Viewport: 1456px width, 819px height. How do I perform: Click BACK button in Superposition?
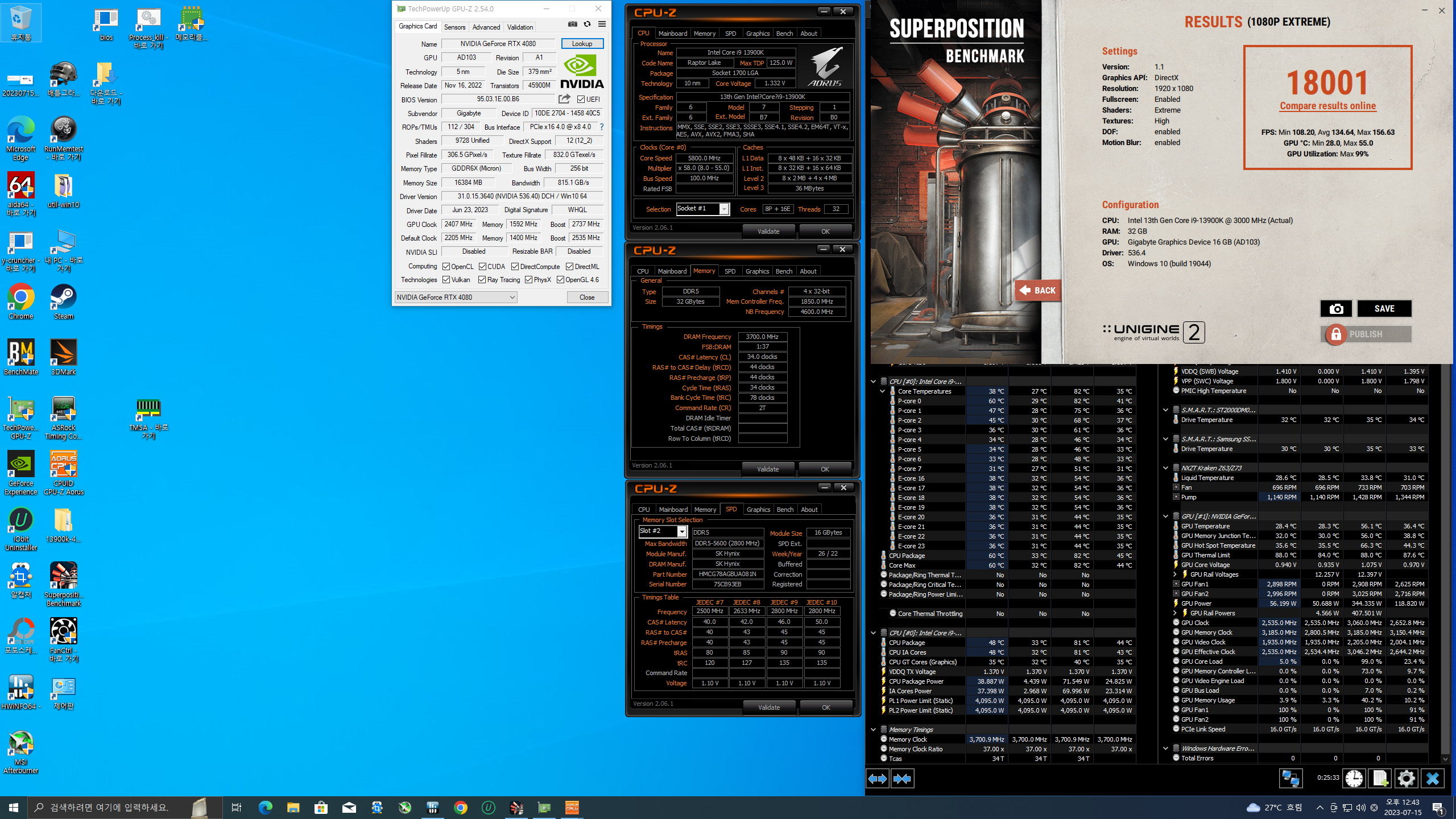[1037, 291]
